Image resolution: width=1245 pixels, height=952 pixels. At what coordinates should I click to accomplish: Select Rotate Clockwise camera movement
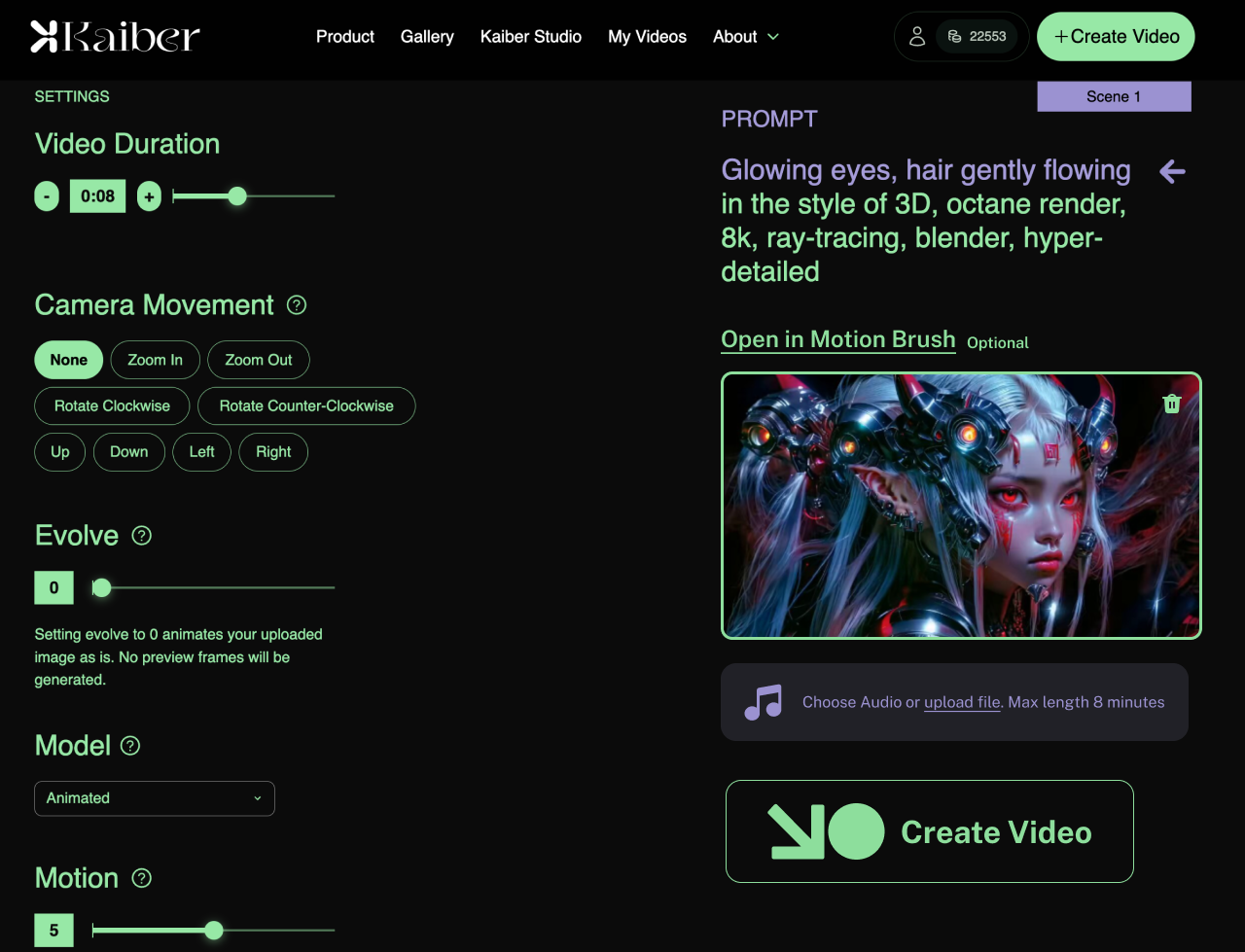pyautogui.click(x=112, y=405)
